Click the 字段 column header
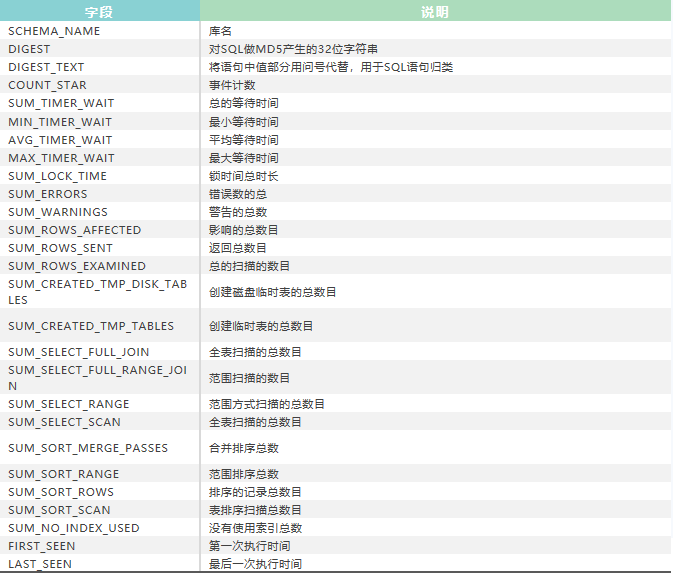This screenshot has width=673, height=575. coord(99,12)
